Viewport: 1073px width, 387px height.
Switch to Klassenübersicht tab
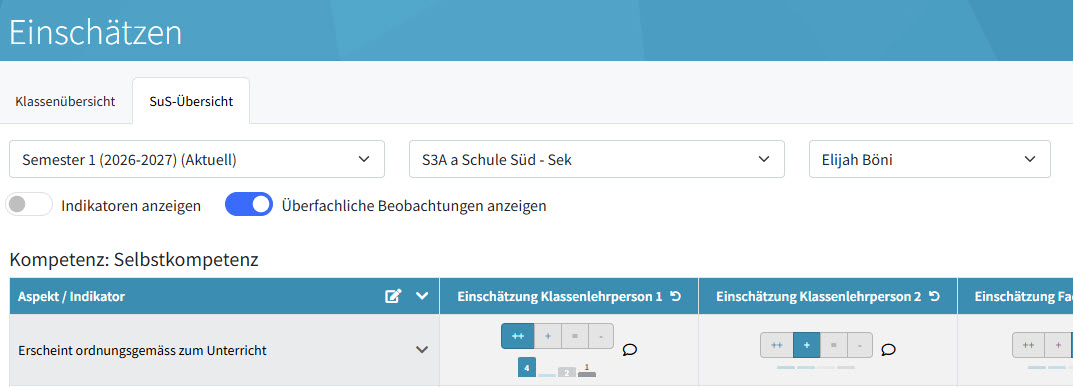pos(65,101)
